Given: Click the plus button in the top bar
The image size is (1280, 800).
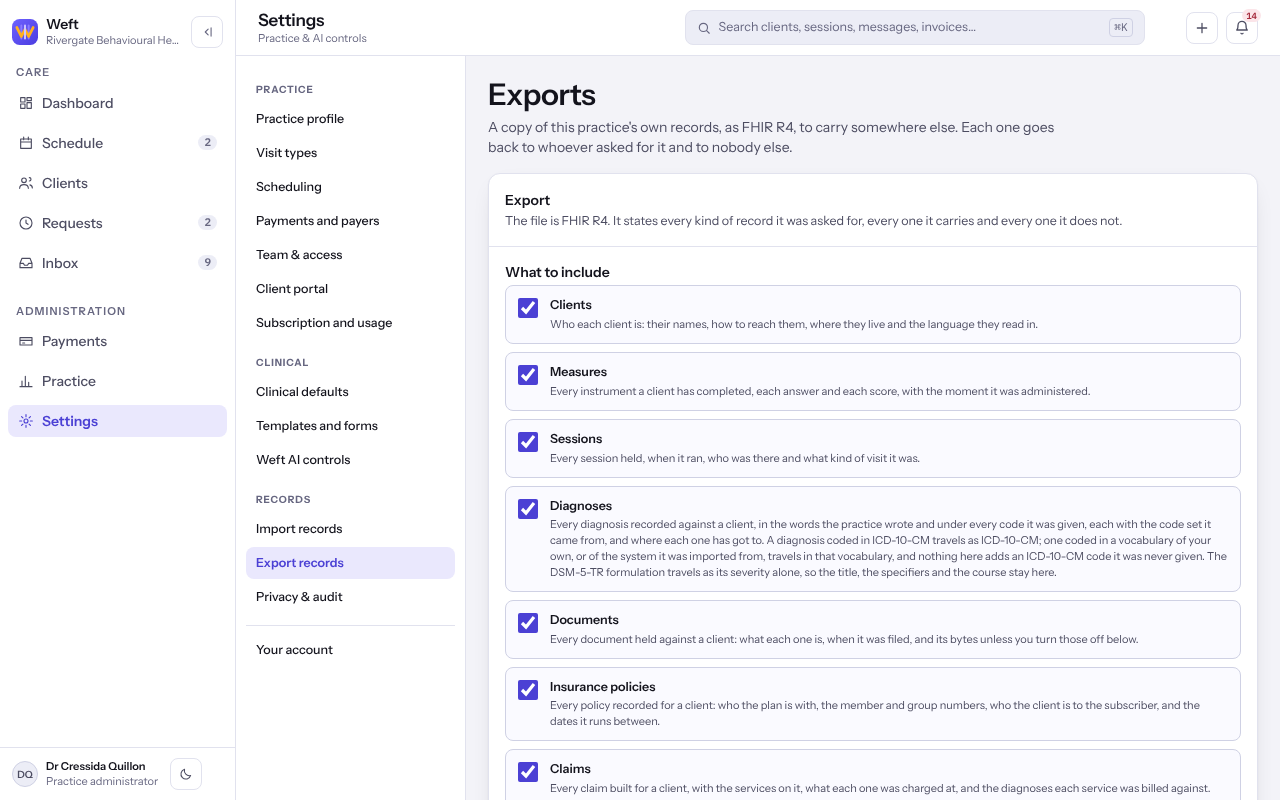Looking at the screenshot, I should [x=1202, y=28].
